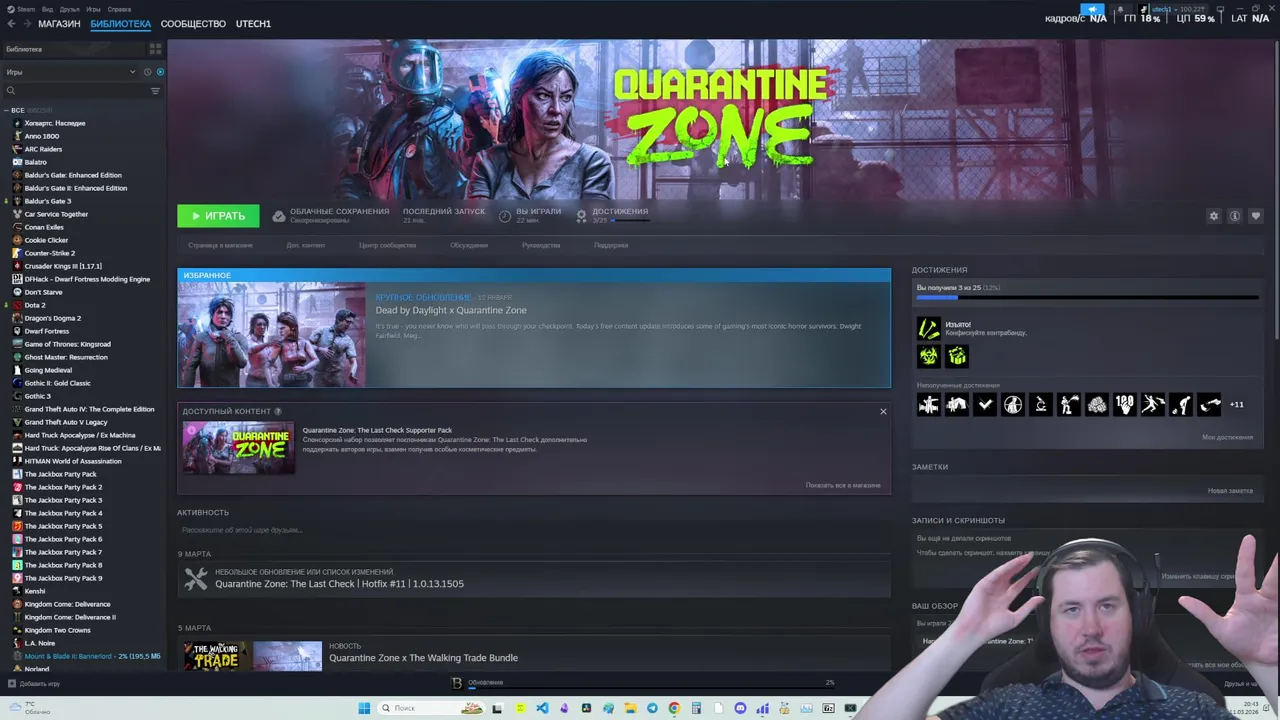This screenshot has height=720, width=1280.
Task: Open Quarantine Zone x The Walking Trade Bundle
Action: (x=423, y=658)
